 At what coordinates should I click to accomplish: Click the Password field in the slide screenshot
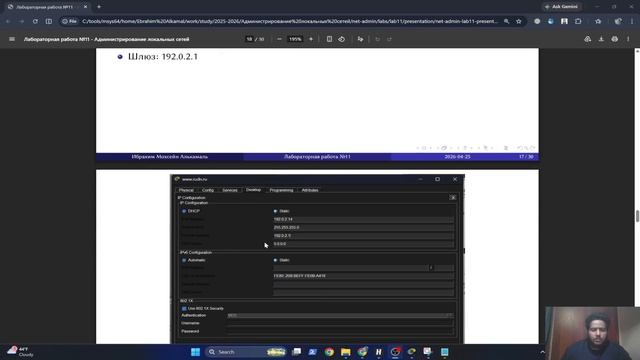tap(340, 331)
